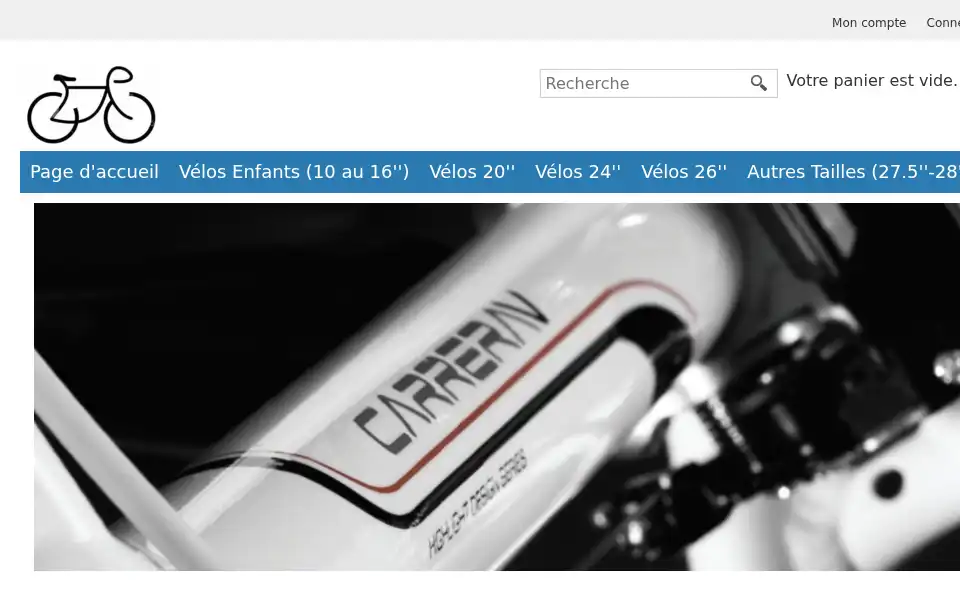
Task: Click the bicycle logo
Action: coord(91,105)
